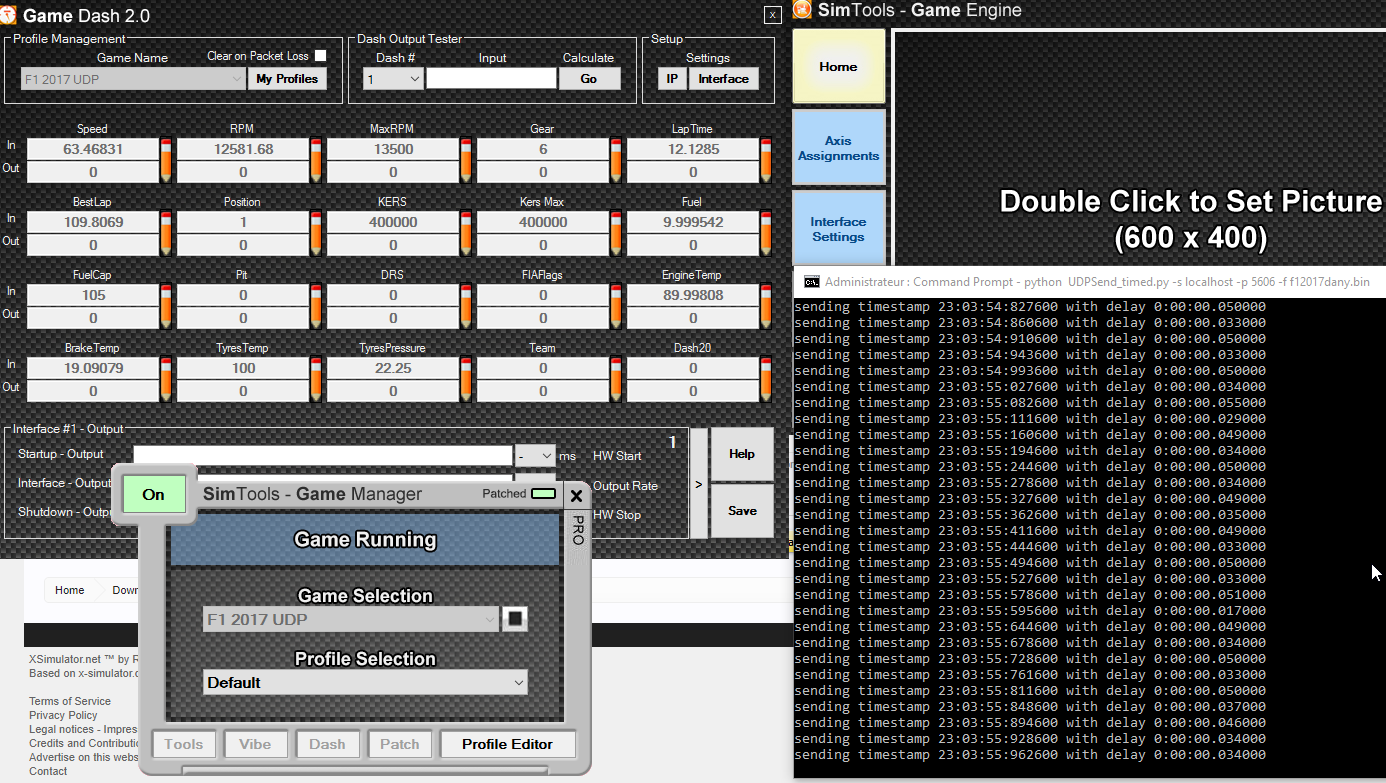
Task: Click the Command Prompt title bar icon
Action: (812, 282)
